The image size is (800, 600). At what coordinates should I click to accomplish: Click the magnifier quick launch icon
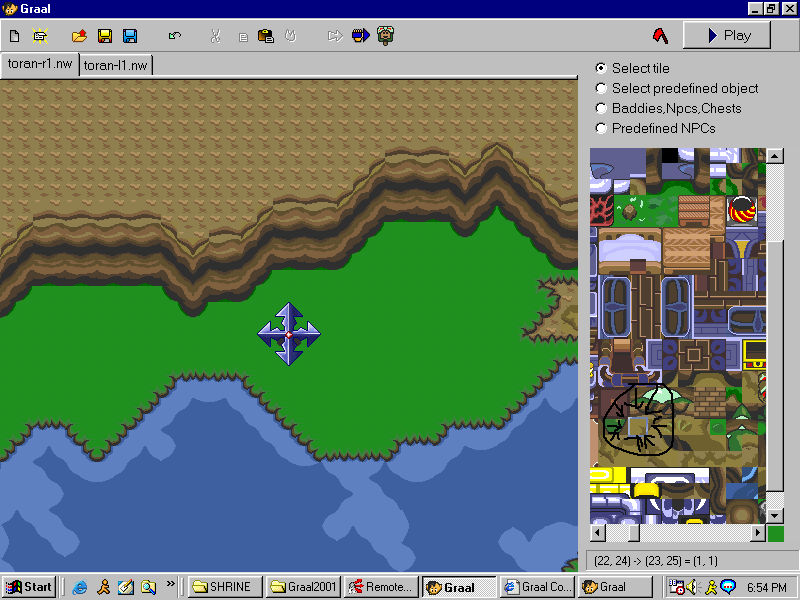[x=148, y=587]
